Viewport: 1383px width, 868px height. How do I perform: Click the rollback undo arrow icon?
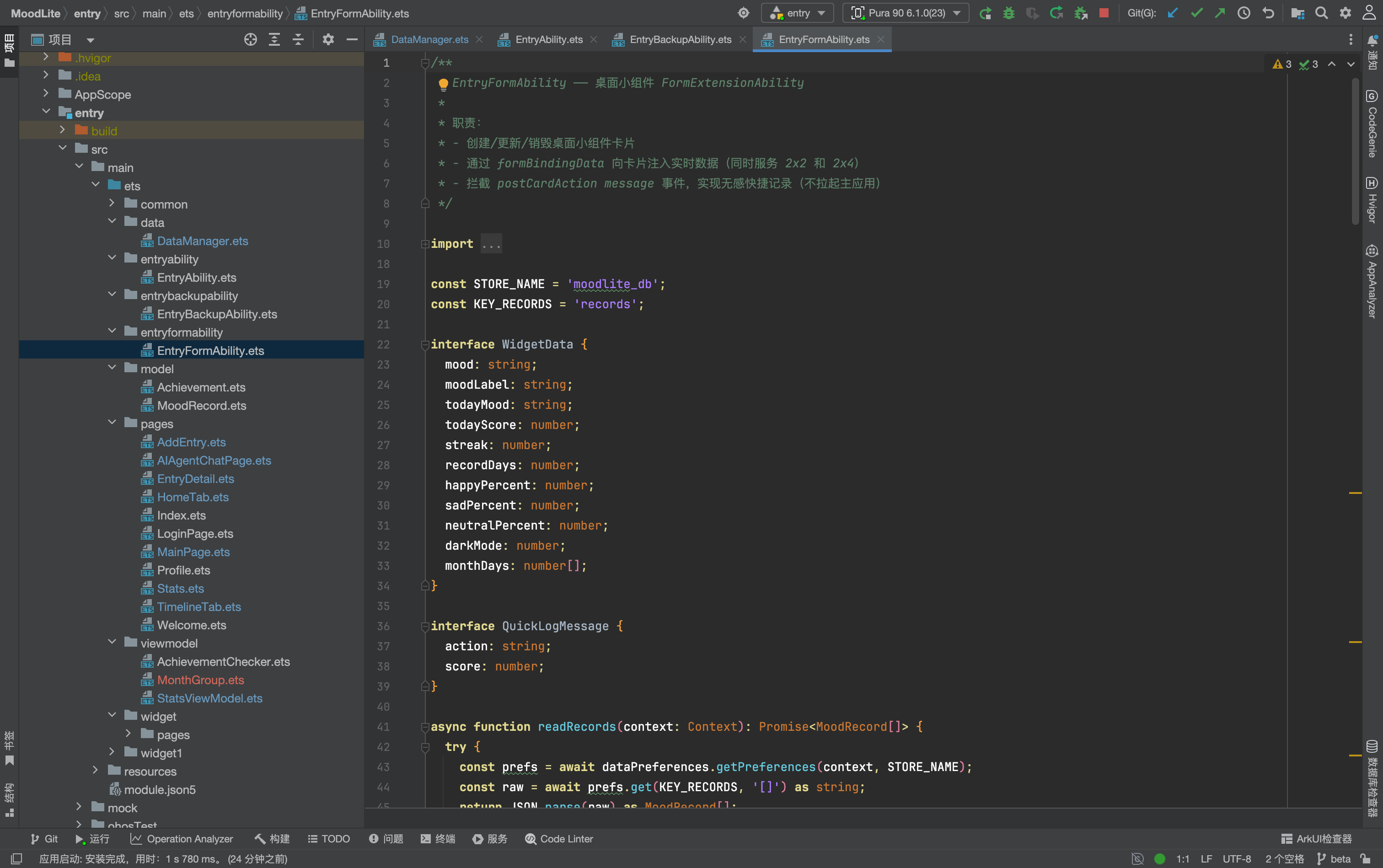(x=1268, y=13)
